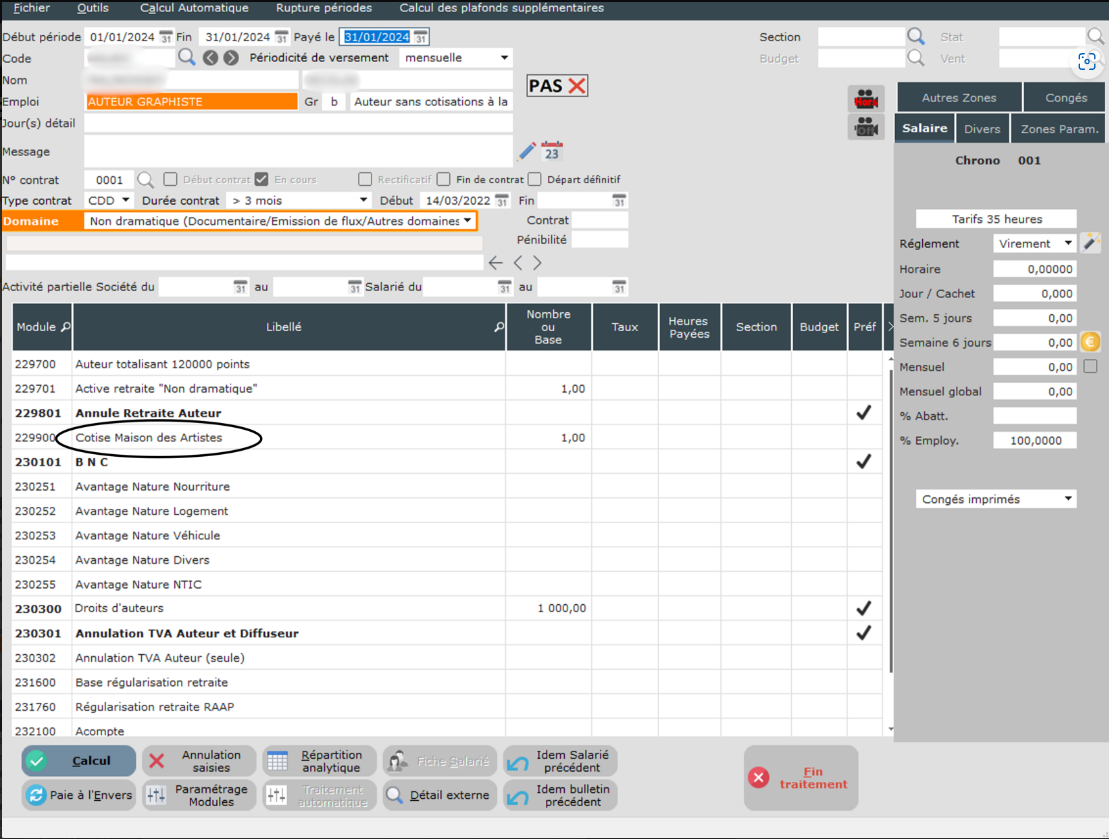Click the red X next to PAS
The height and width of the screenshot is (839, 1109).
(x=577, y=86)
